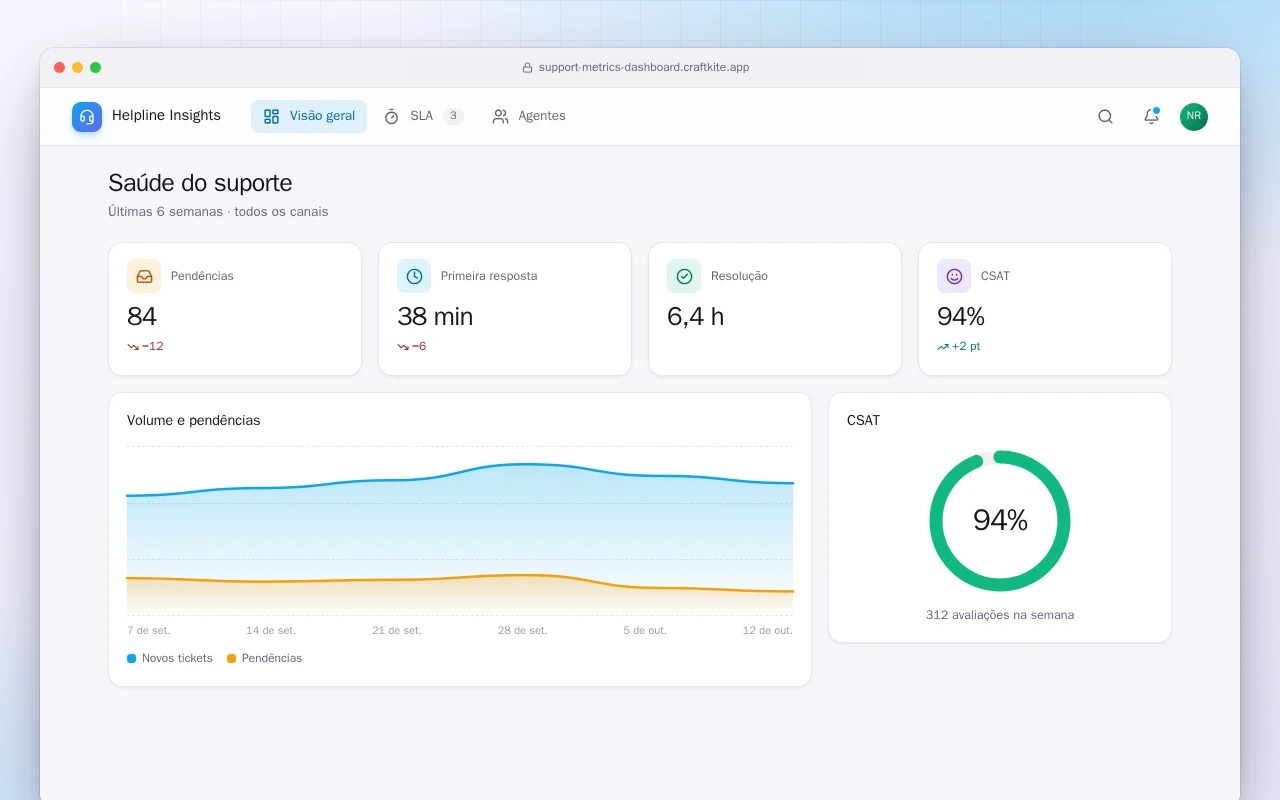This screenshot has width=1280, height=800.
Task: Click the 38 min first response value
Action: (x=435, y=317)
